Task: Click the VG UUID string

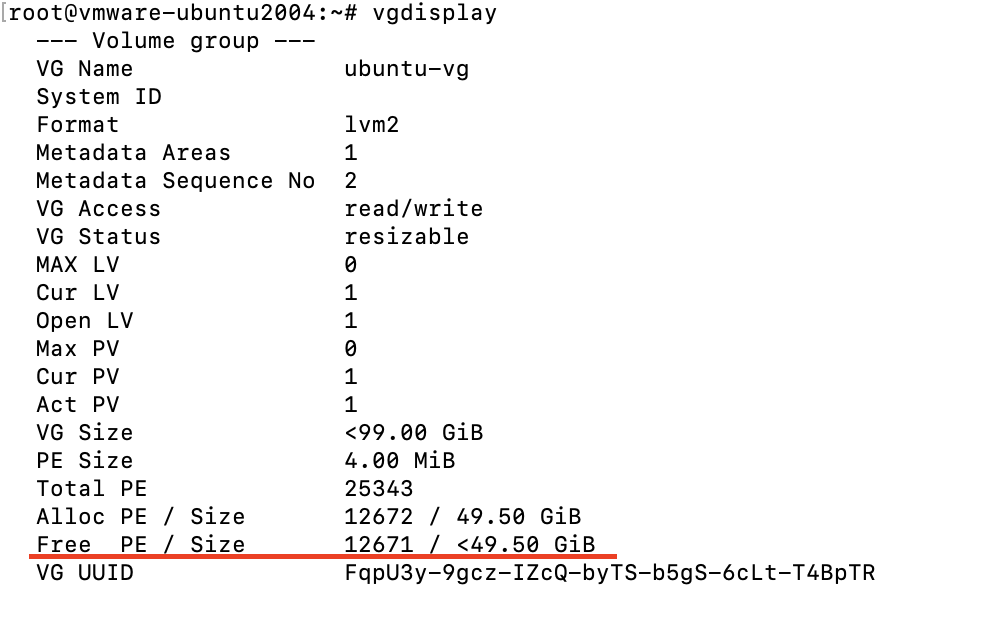Action: [609, 573]
